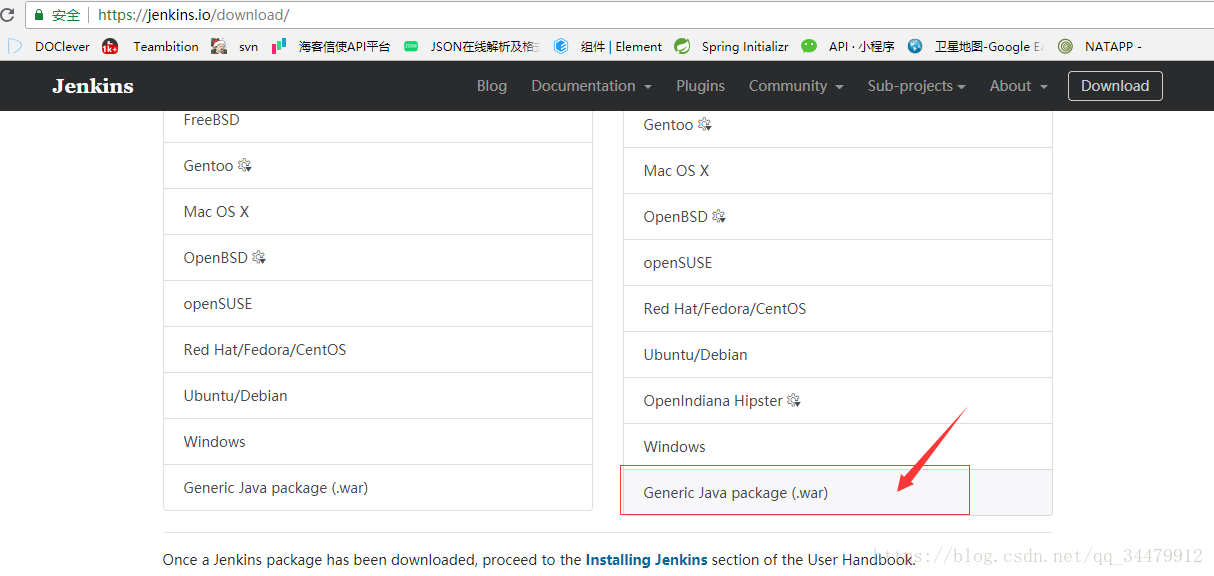Image resolution: width=1214 pixels, height=576 pixels.
Task: Select Windows in the left list
Action: point(378,442)
